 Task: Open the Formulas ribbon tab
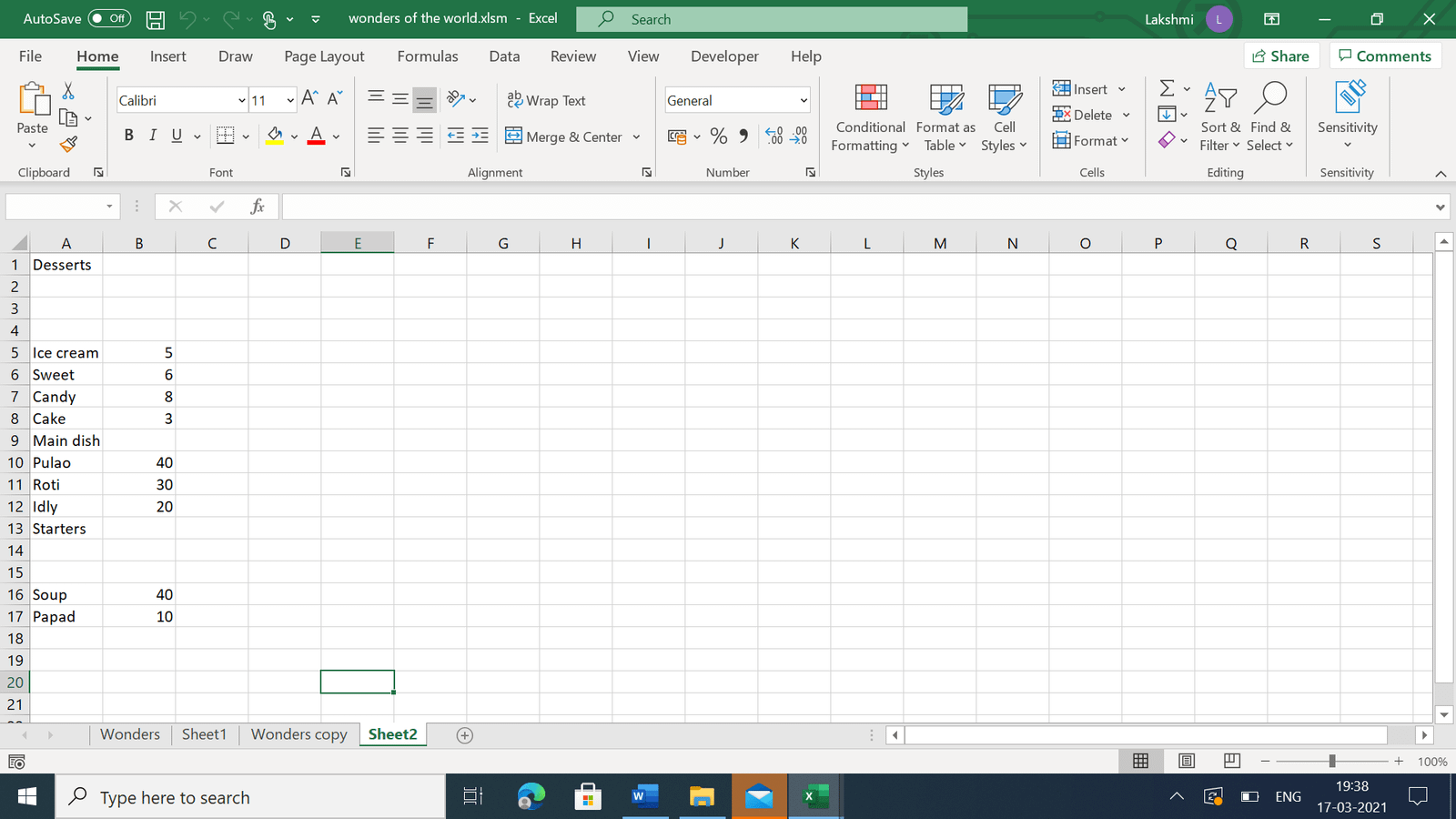pyautogui.click(x=428, y=56)
